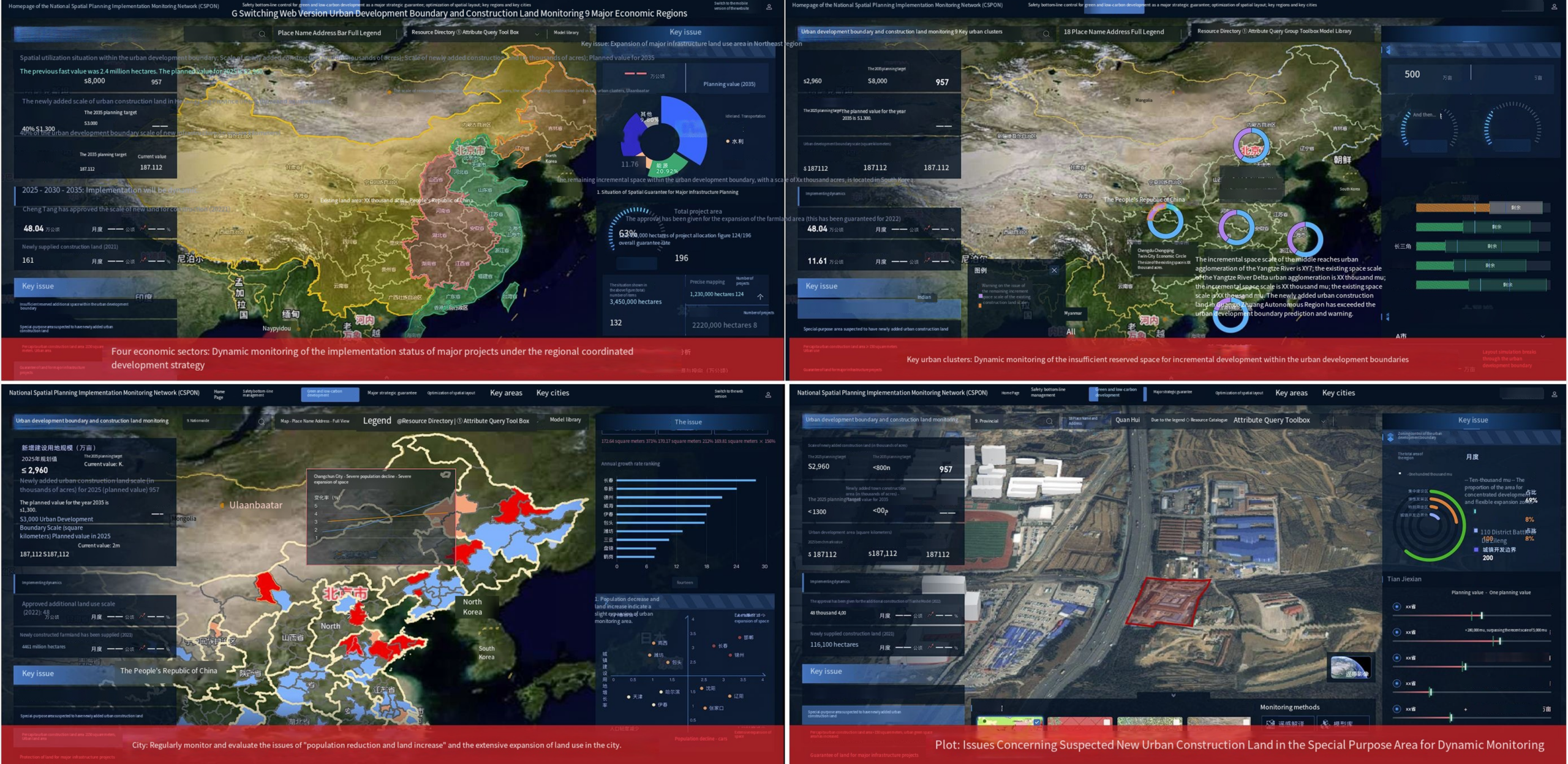
Task: Click the user profile icon on the CSPON navigation bar
Action: [x=1555, y=394]
